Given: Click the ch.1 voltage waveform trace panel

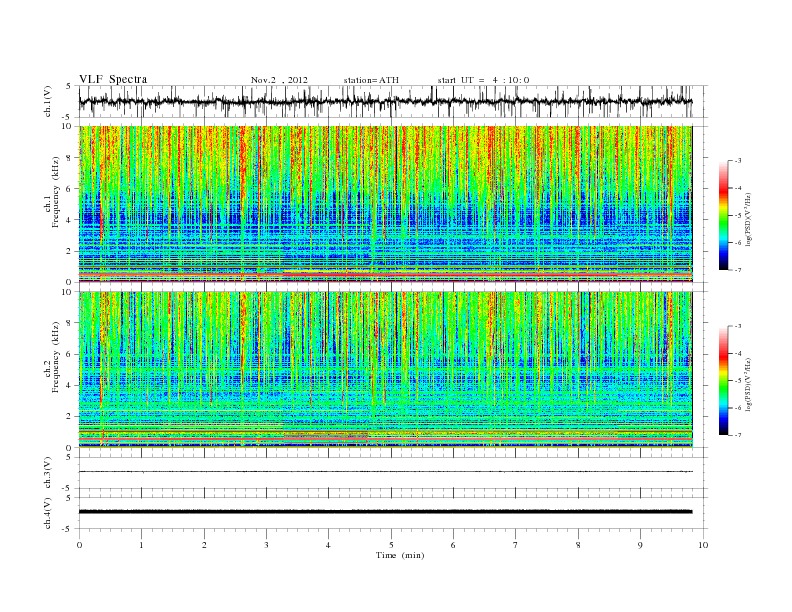Looking at the screenshot, I should tap(393, 101).
